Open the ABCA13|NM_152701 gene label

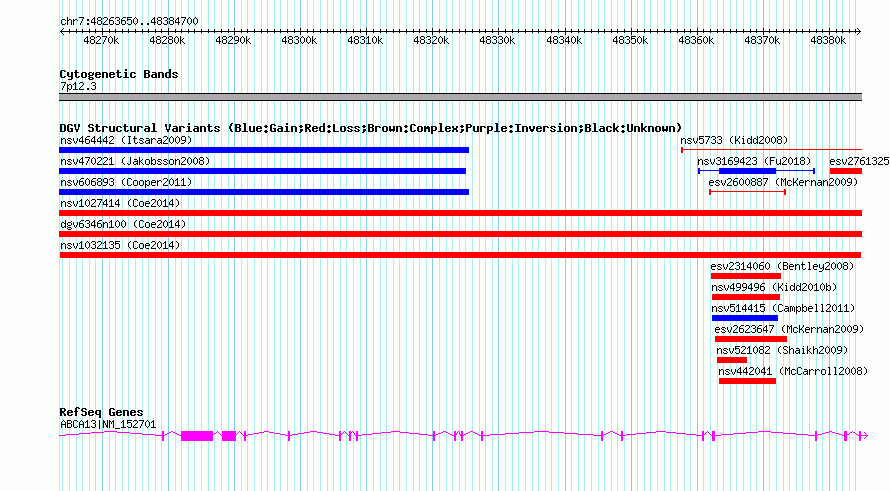[x=108, y=424]
